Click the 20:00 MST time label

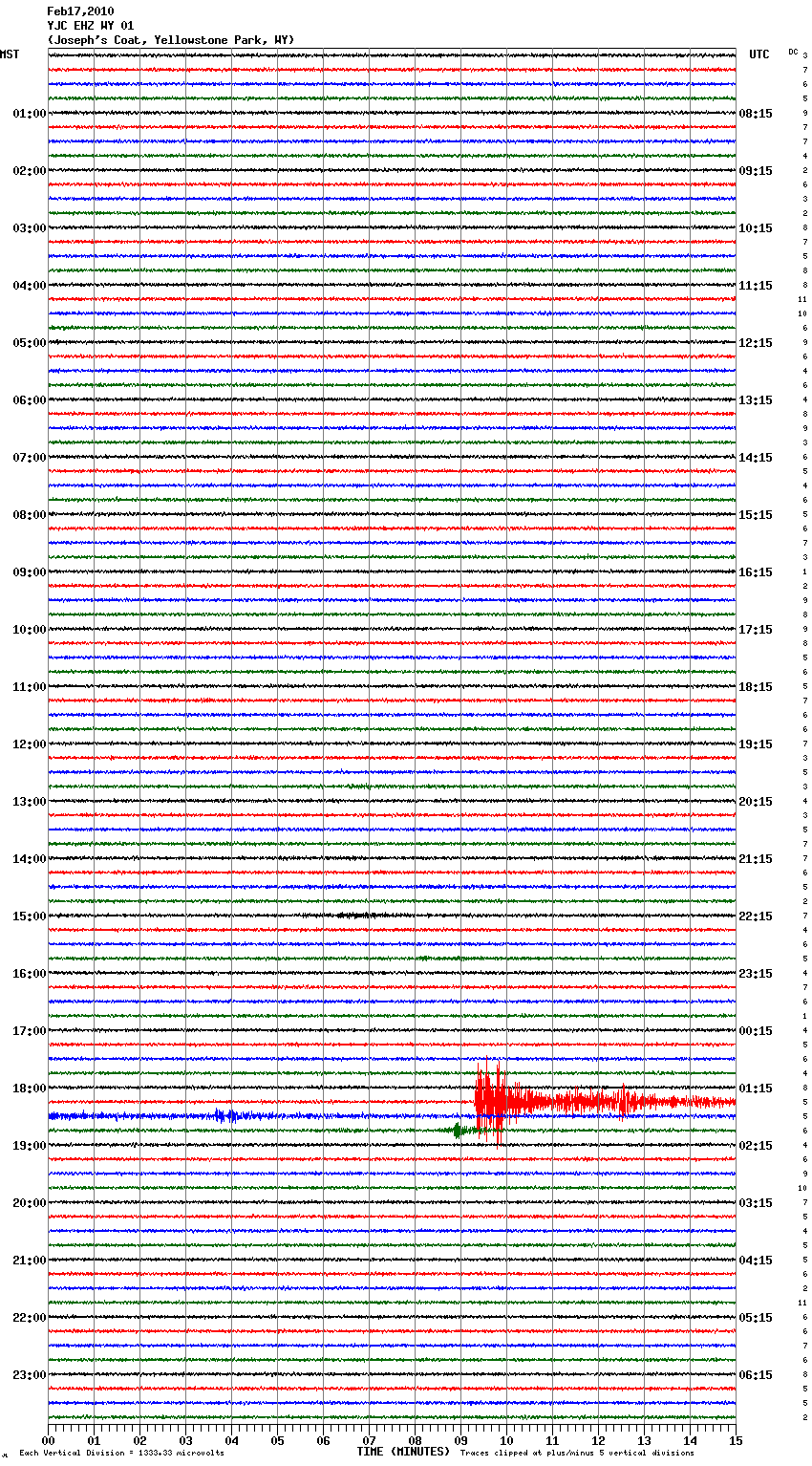29,1203
